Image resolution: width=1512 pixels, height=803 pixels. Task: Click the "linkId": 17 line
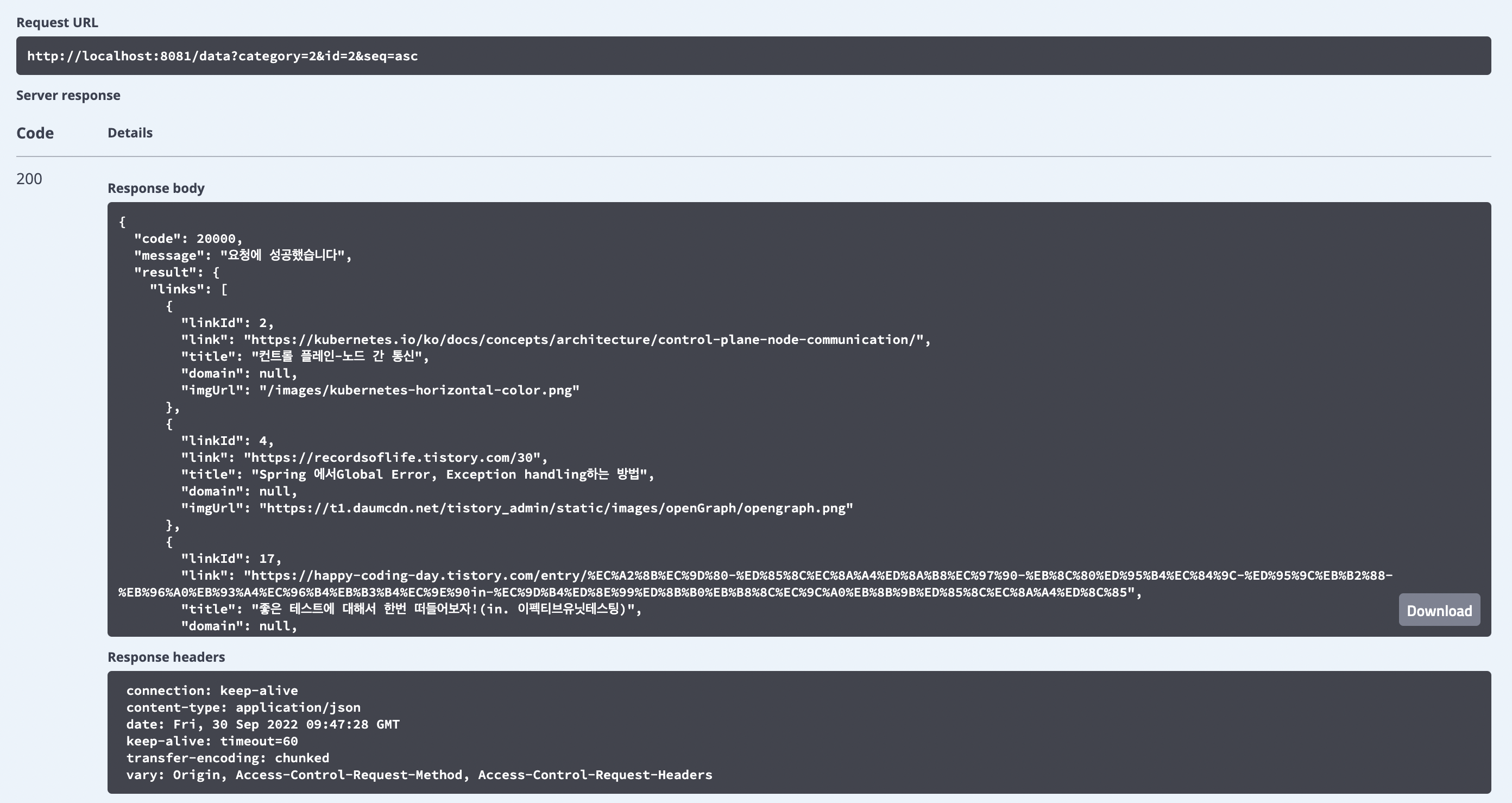231,559
